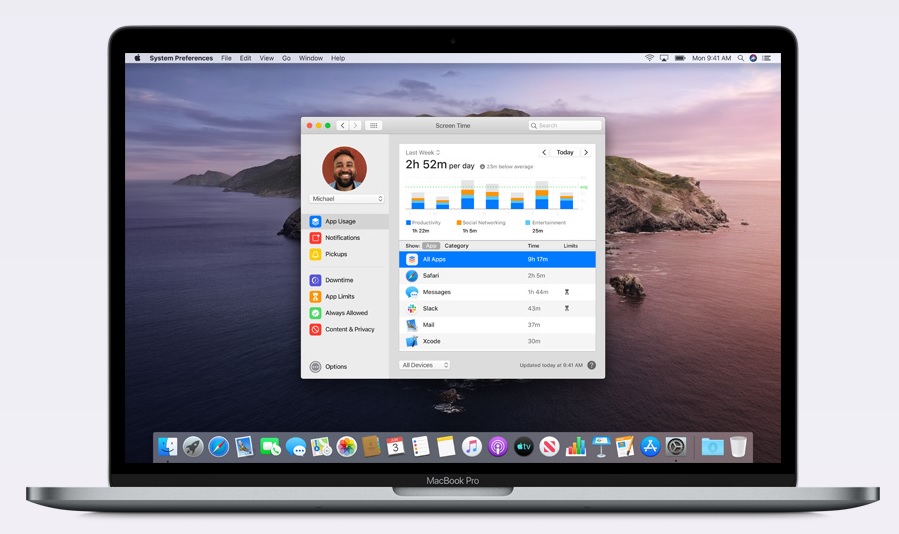The height and width of the screenshot is (534, 899).
Task: Open Keynote from the Dock
Action: 601,446
